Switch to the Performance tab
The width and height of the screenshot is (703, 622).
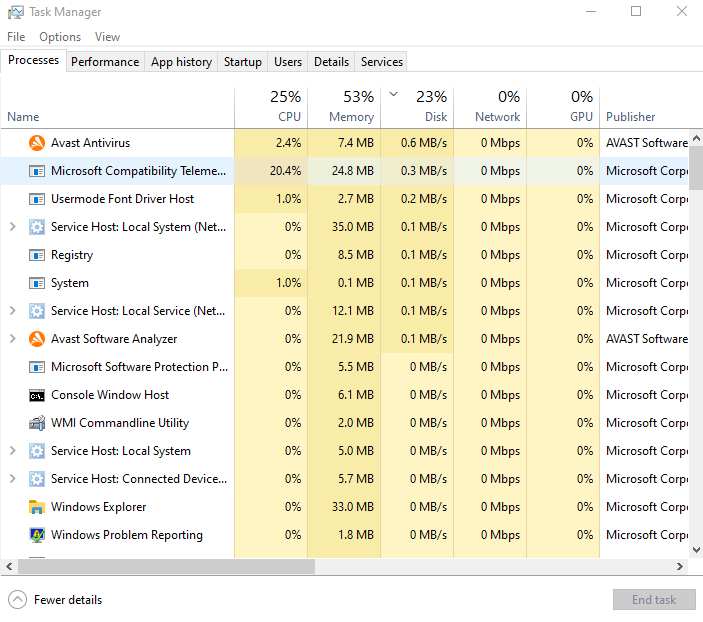[105, 62]
